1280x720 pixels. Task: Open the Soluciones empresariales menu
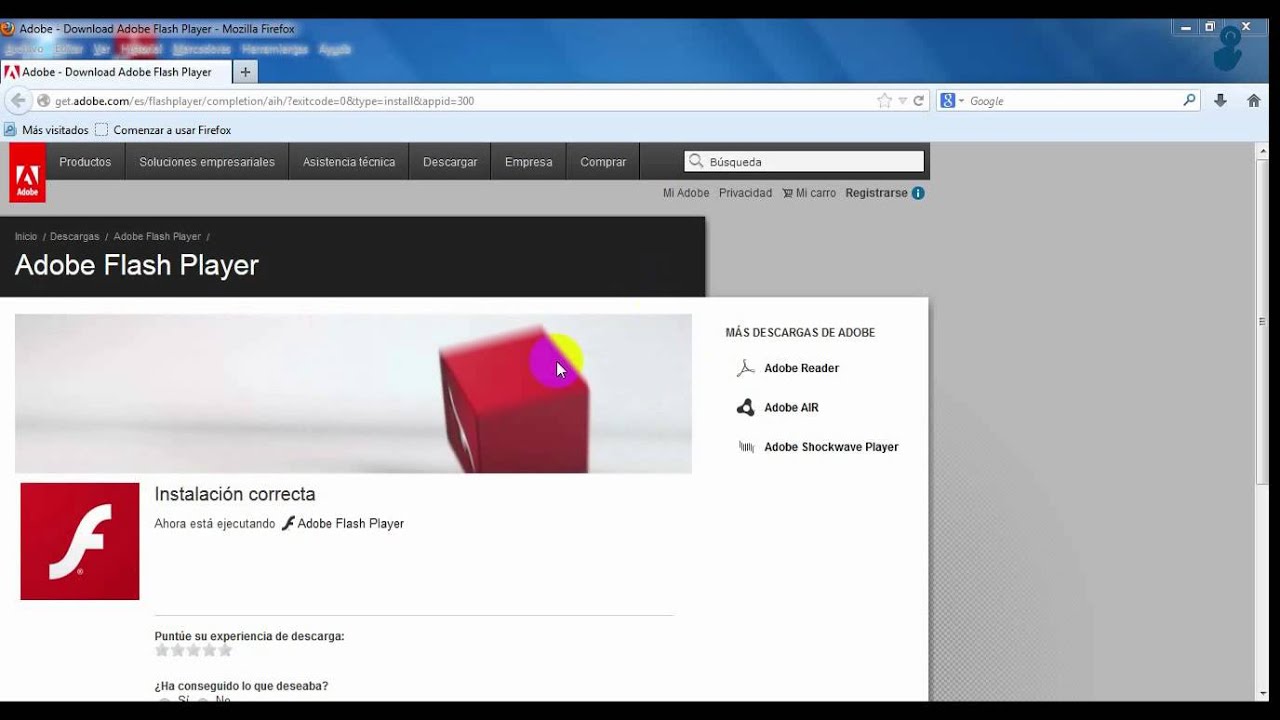[x=207, y=162]
